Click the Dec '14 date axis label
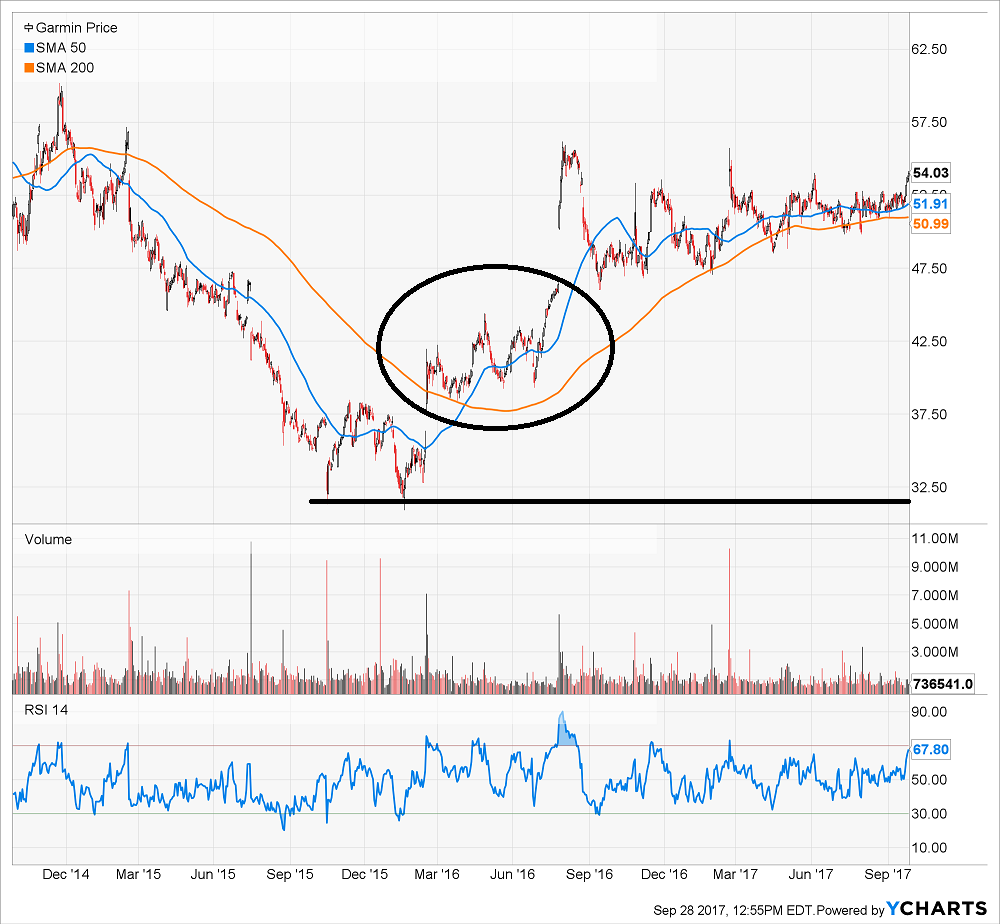This screenshot has height=924, width=1000. pyautogui.click(x=66, y=874)
